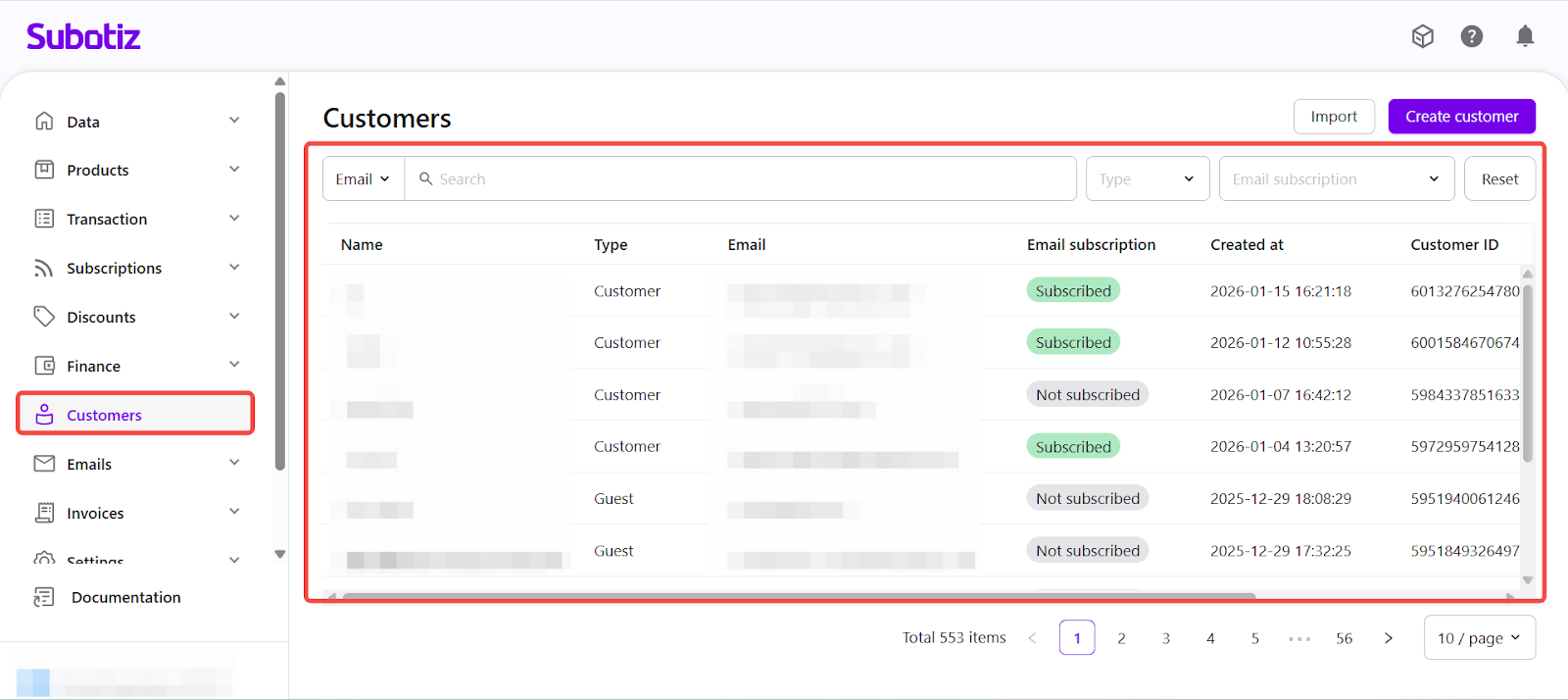Go to page 56 in pagination

tap(1344, 638)
